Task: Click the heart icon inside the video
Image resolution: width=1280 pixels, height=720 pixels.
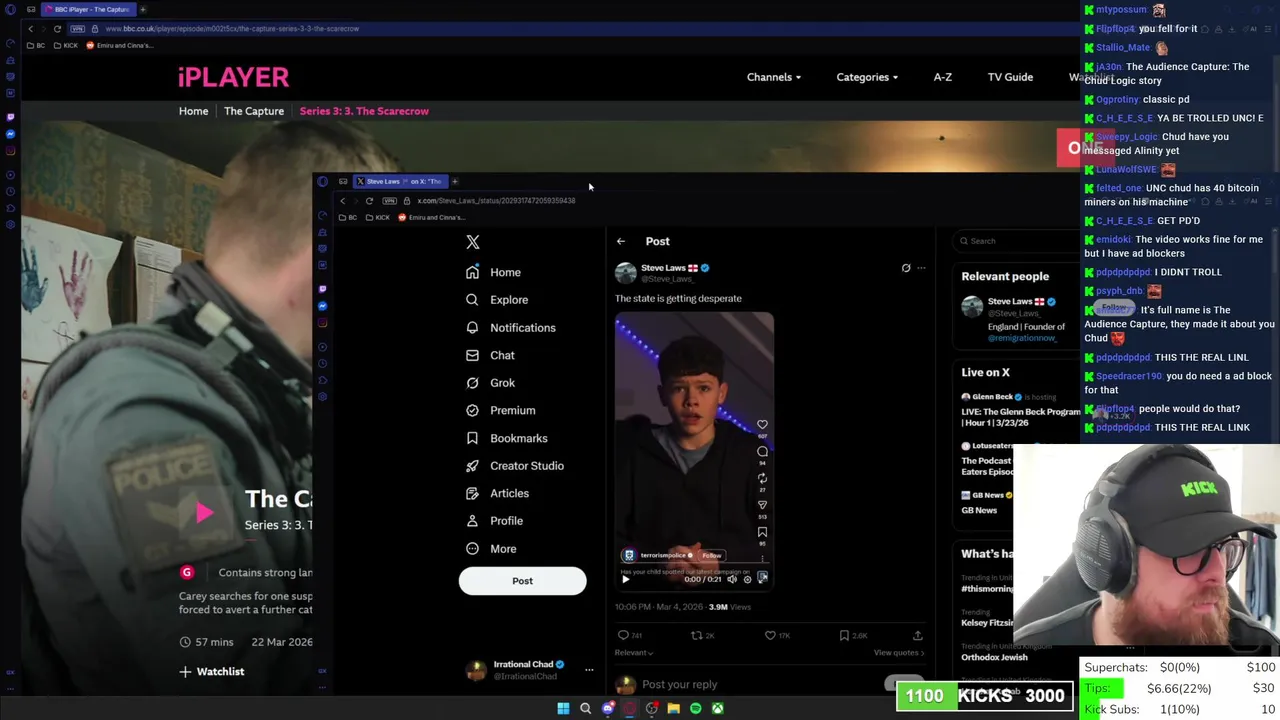Action: pos(762,425)
